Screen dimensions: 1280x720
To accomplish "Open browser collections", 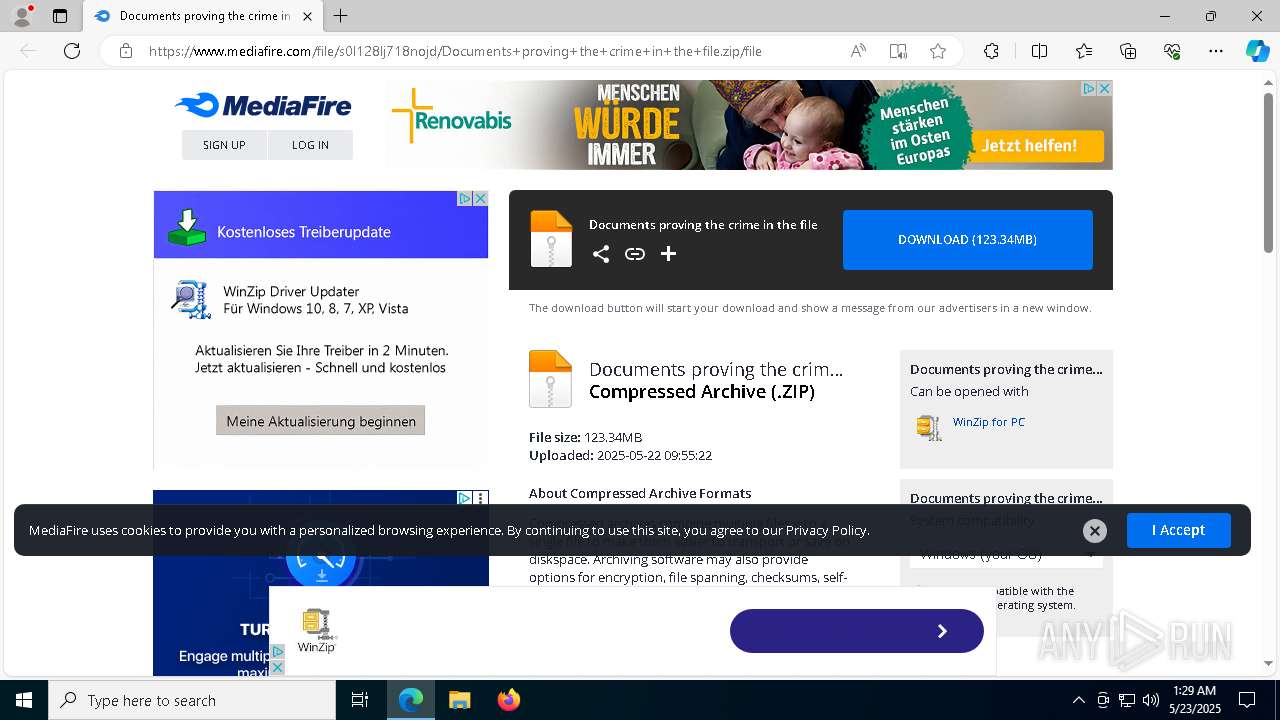I will pyautogui.click(x=1128, y=51).
